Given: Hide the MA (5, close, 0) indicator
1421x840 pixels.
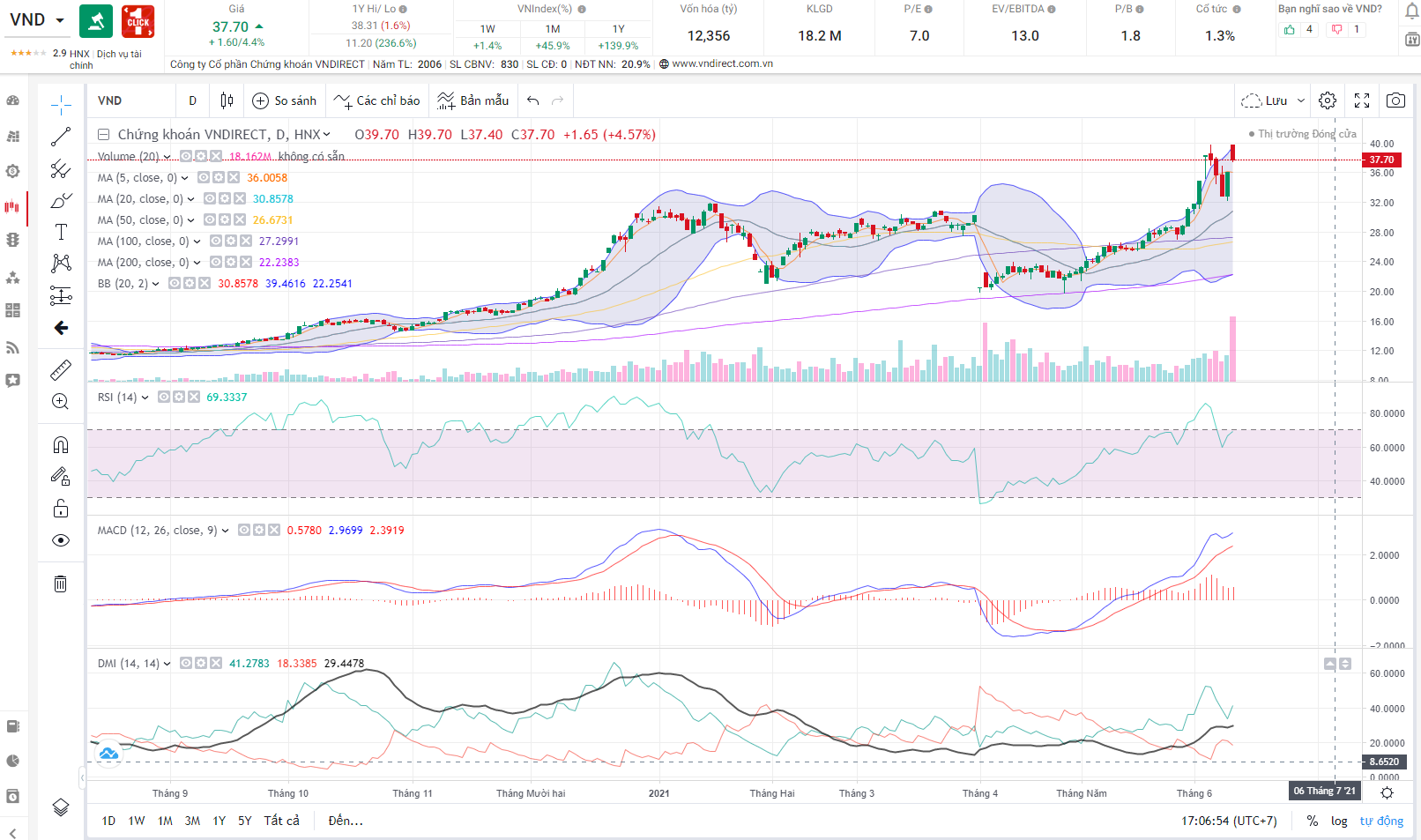Looking at the screenshot, I should 204,178.
